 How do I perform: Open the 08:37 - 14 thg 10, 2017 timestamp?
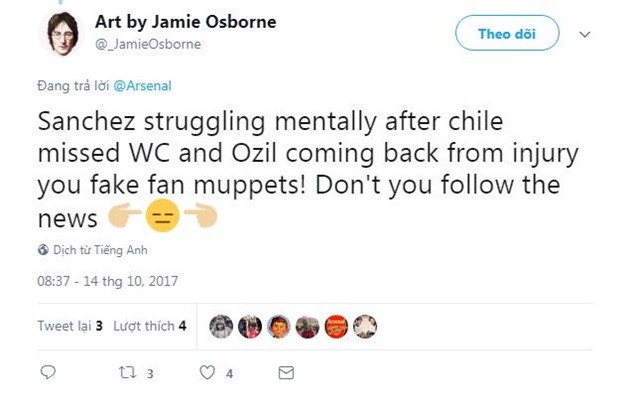(x=107, y=281)
